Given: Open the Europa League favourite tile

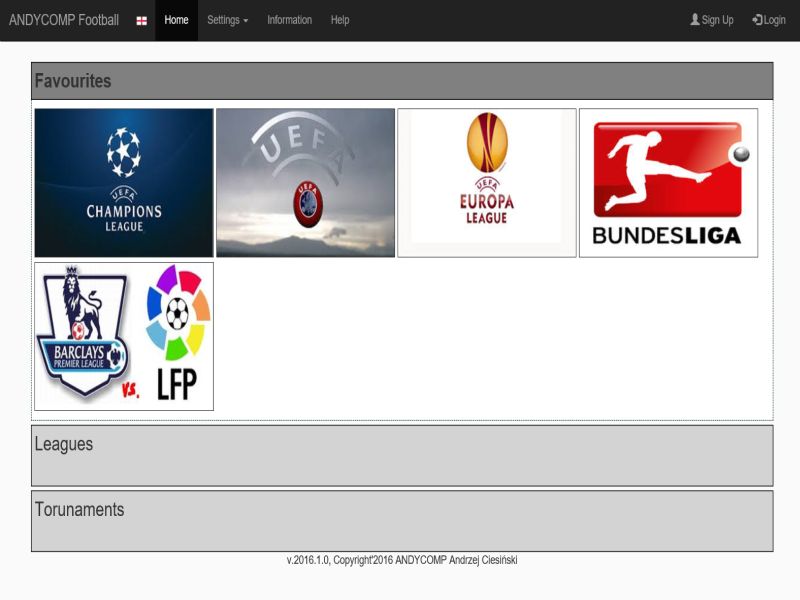Looking at the screenshot, I should 487,183.
